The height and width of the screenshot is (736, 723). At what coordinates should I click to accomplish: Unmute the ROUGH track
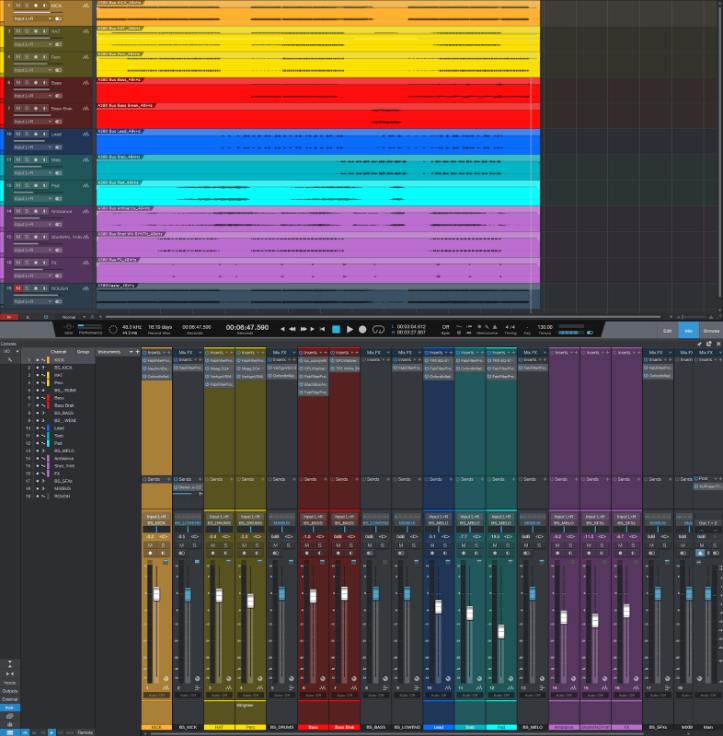click(x=17, y=288)
